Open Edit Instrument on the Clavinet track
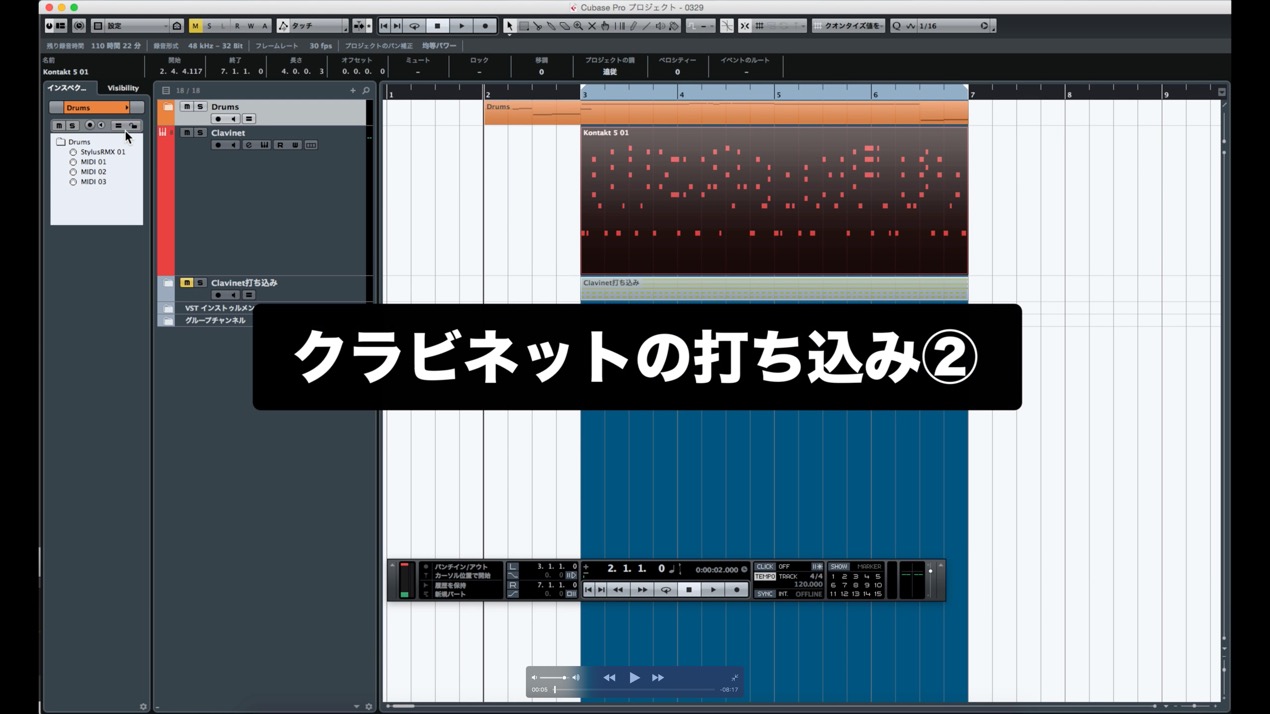Viewport: 1270px width, 714px height. [x=264, y=145]
